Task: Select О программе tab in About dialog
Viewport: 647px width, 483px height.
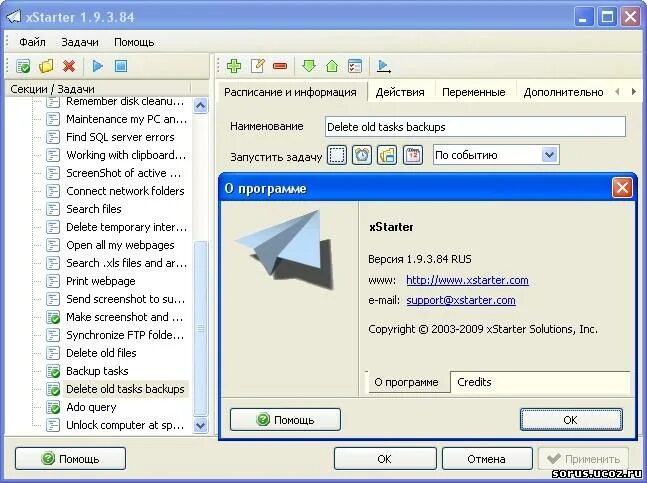Action: (406, 382)
